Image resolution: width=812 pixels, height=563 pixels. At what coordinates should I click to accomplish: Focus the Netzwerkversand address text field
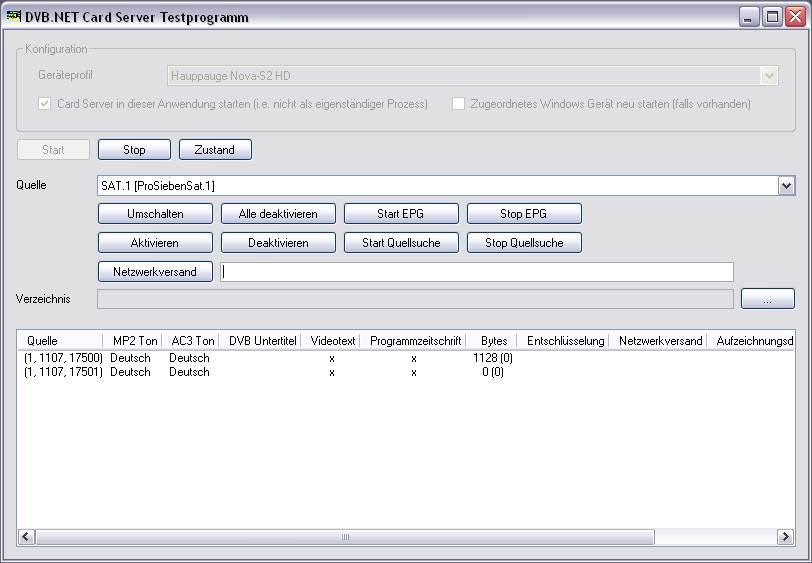click(477, 272)
